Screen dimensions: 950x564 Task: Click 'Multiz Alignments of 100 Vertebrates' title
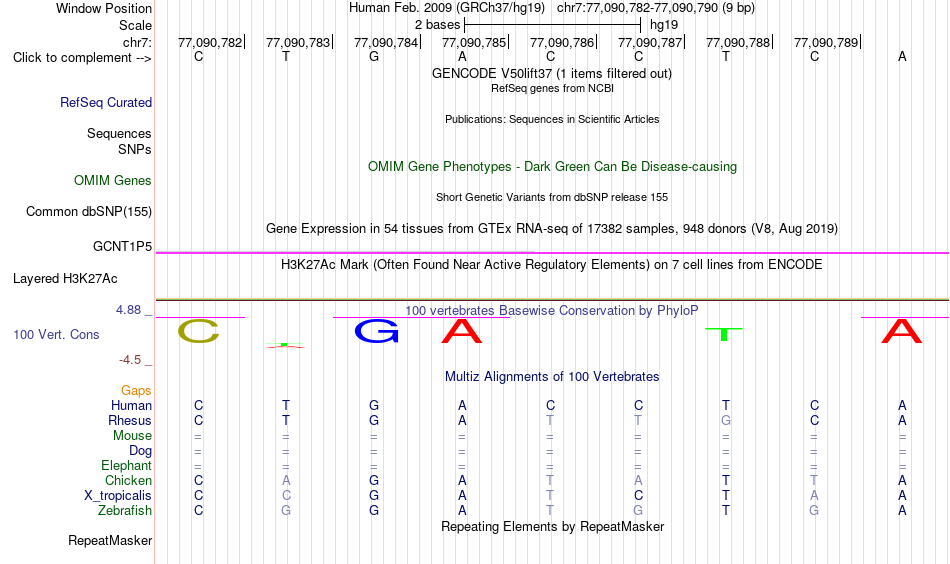[x=552, y=377]
